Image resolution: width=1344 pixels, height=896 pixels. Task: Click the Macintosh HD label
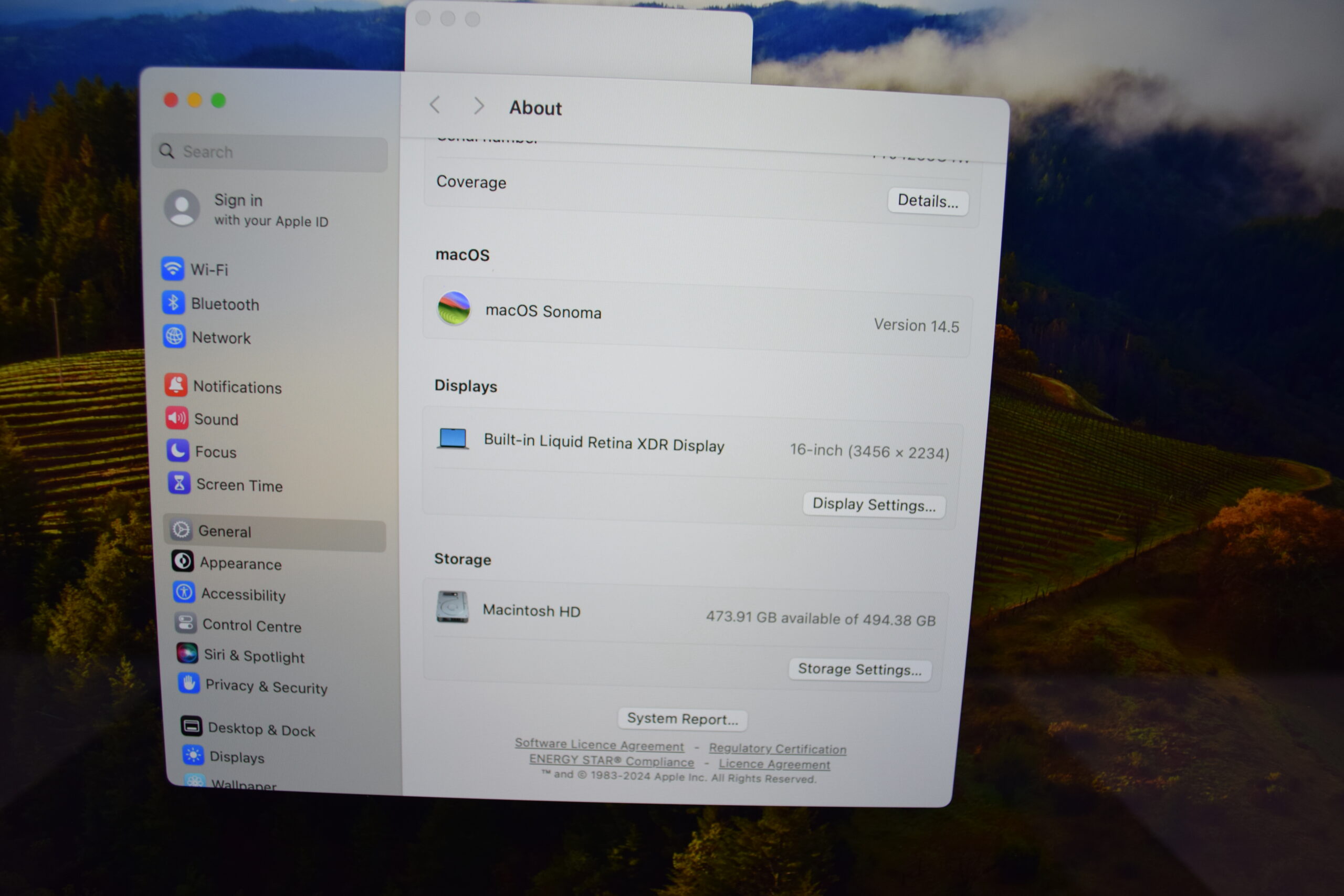pyautogui.click(x=531, y=611)
